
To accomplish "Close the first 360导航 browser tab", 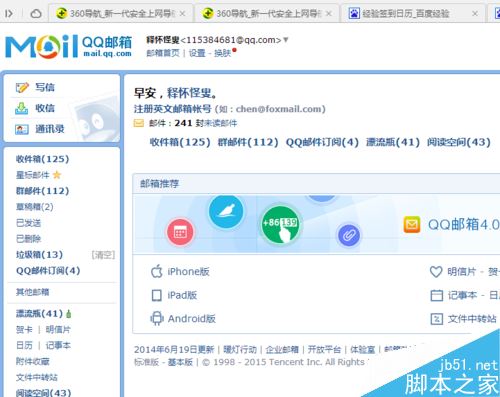I will (182, 14).
